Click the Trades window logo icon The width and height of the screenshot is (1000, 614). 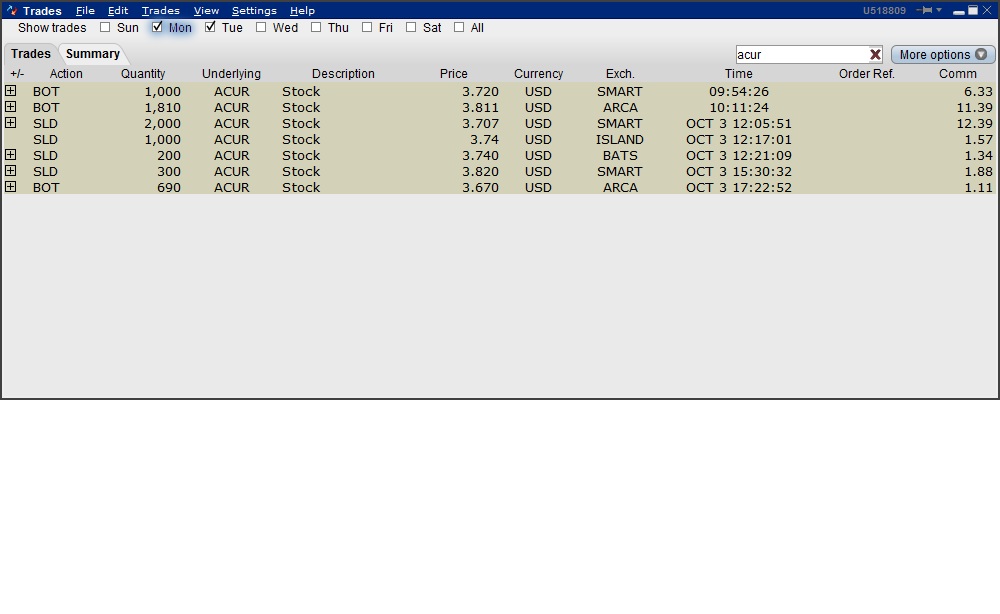(x=11, y=10)
